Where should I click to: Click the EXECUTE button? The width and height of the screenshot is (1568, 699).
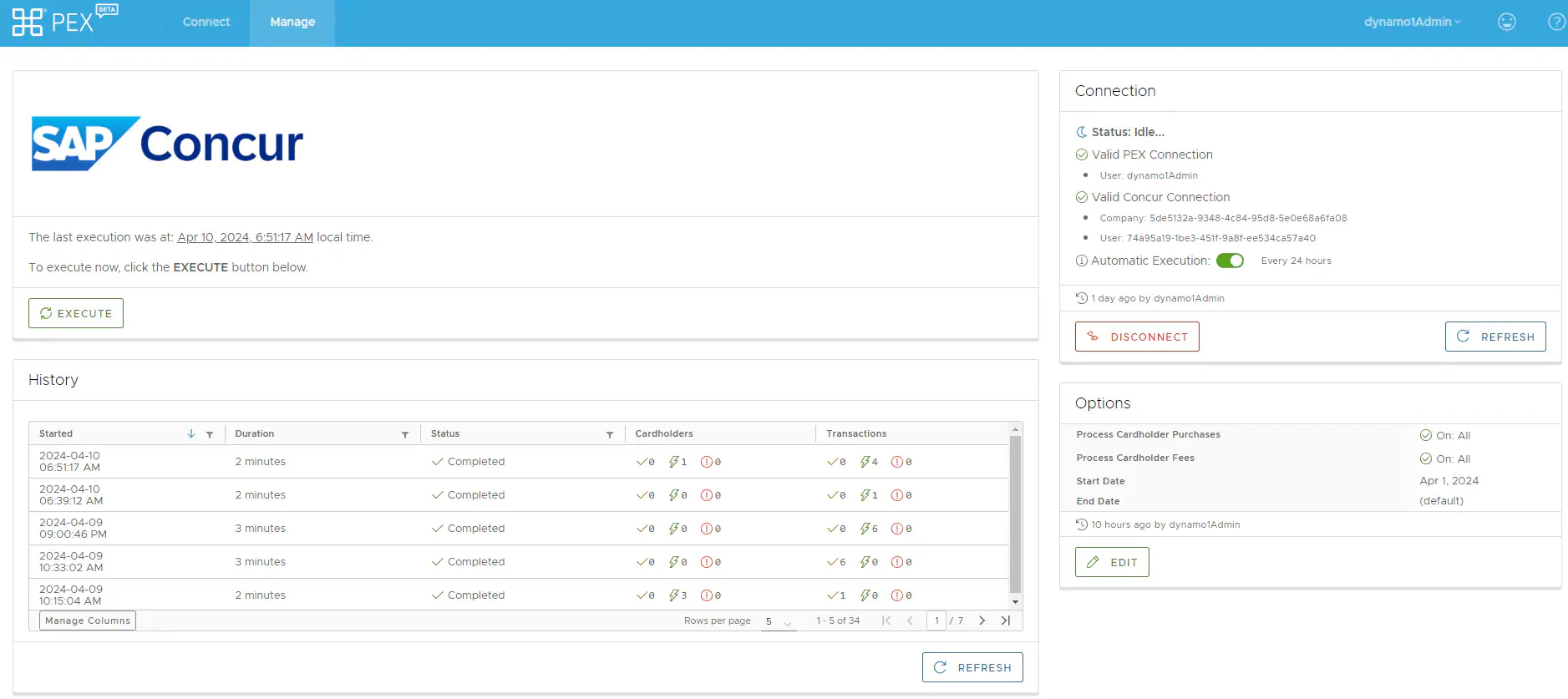point(76,313)
